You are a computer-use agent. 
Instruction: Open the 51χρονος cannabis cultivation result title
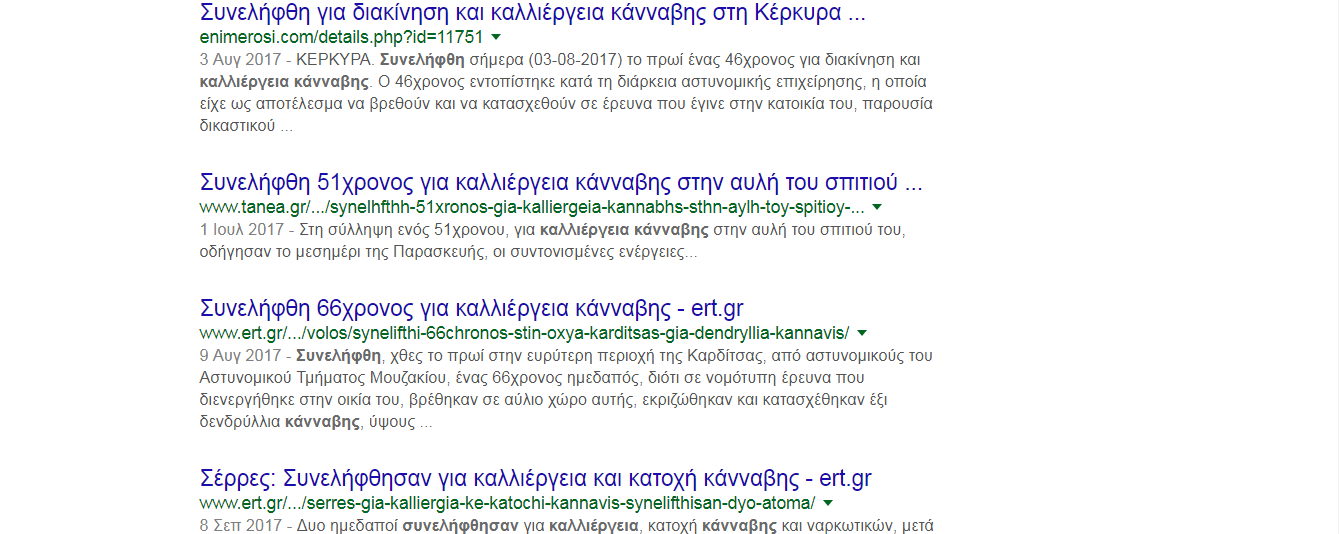pos(561,183)
